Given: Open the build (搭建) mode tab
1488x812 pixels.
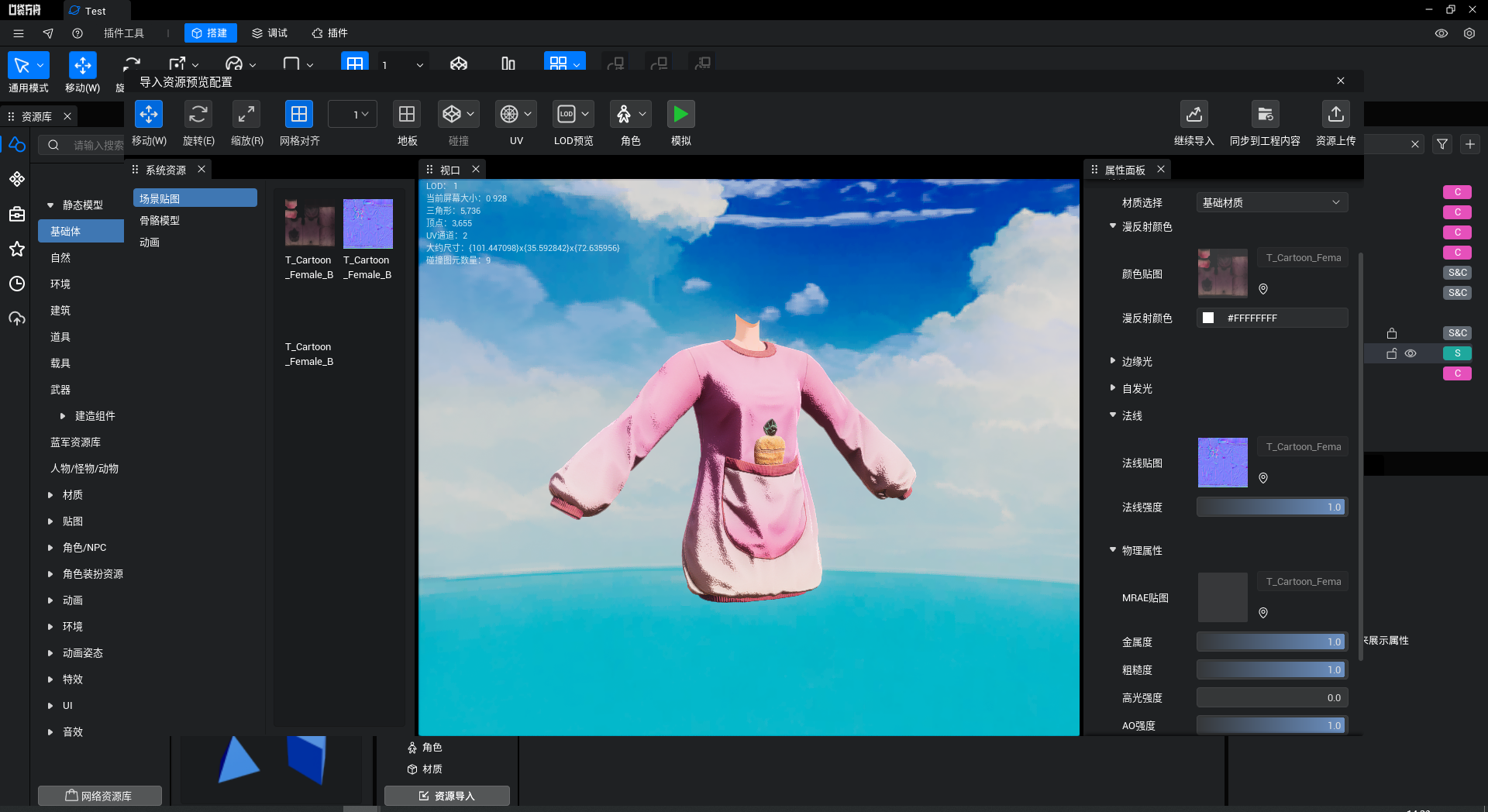Looking at the screenshot, I should [210, 33].
